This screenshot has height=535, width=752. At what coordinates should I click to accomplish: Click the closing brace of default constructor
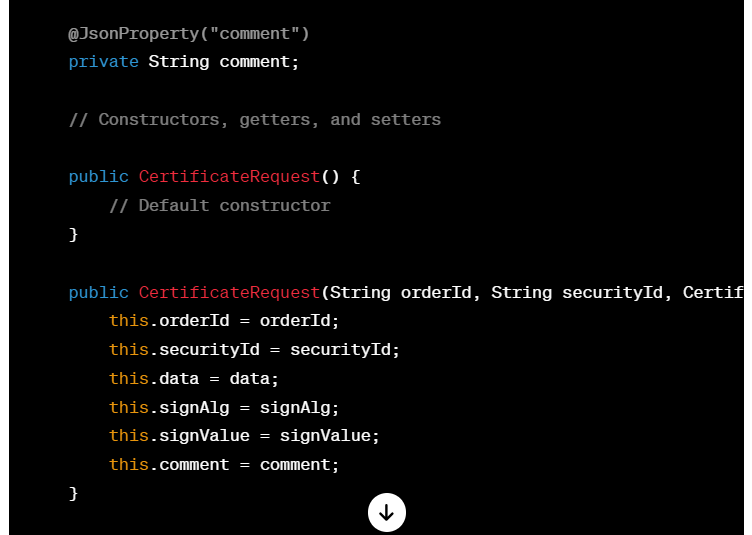73,234
